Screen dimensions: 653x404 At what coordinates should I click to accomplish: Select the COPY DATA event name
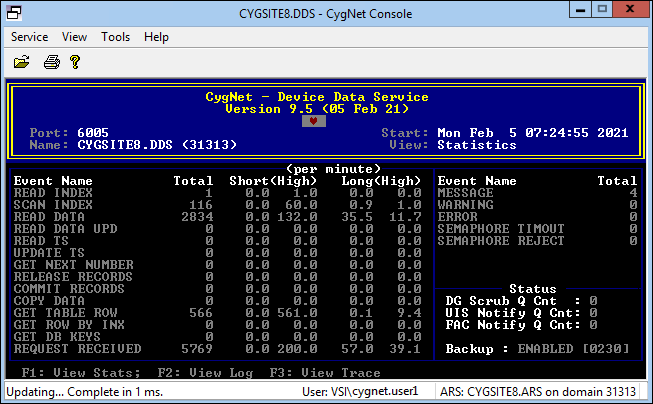pos(49,301)
